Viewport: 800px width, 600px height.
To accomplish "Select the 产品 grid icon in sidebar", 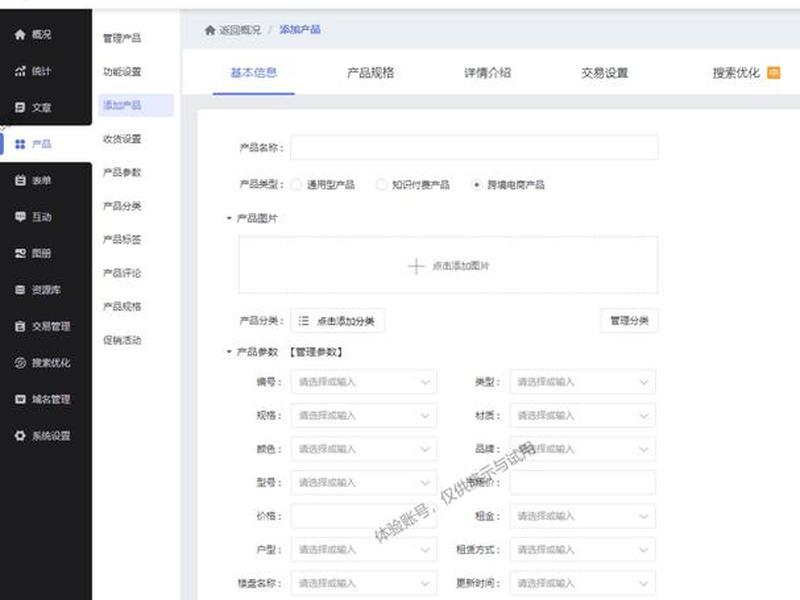I will pyautogui.click(x=20, y=144).
